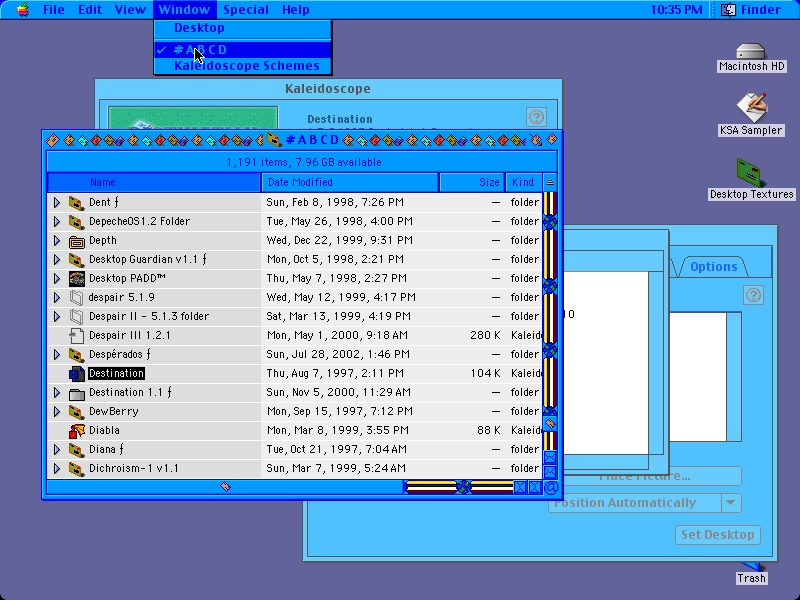
Task: Click the Destination 1.1 ƒ folder icon
Action: [77, 393]
